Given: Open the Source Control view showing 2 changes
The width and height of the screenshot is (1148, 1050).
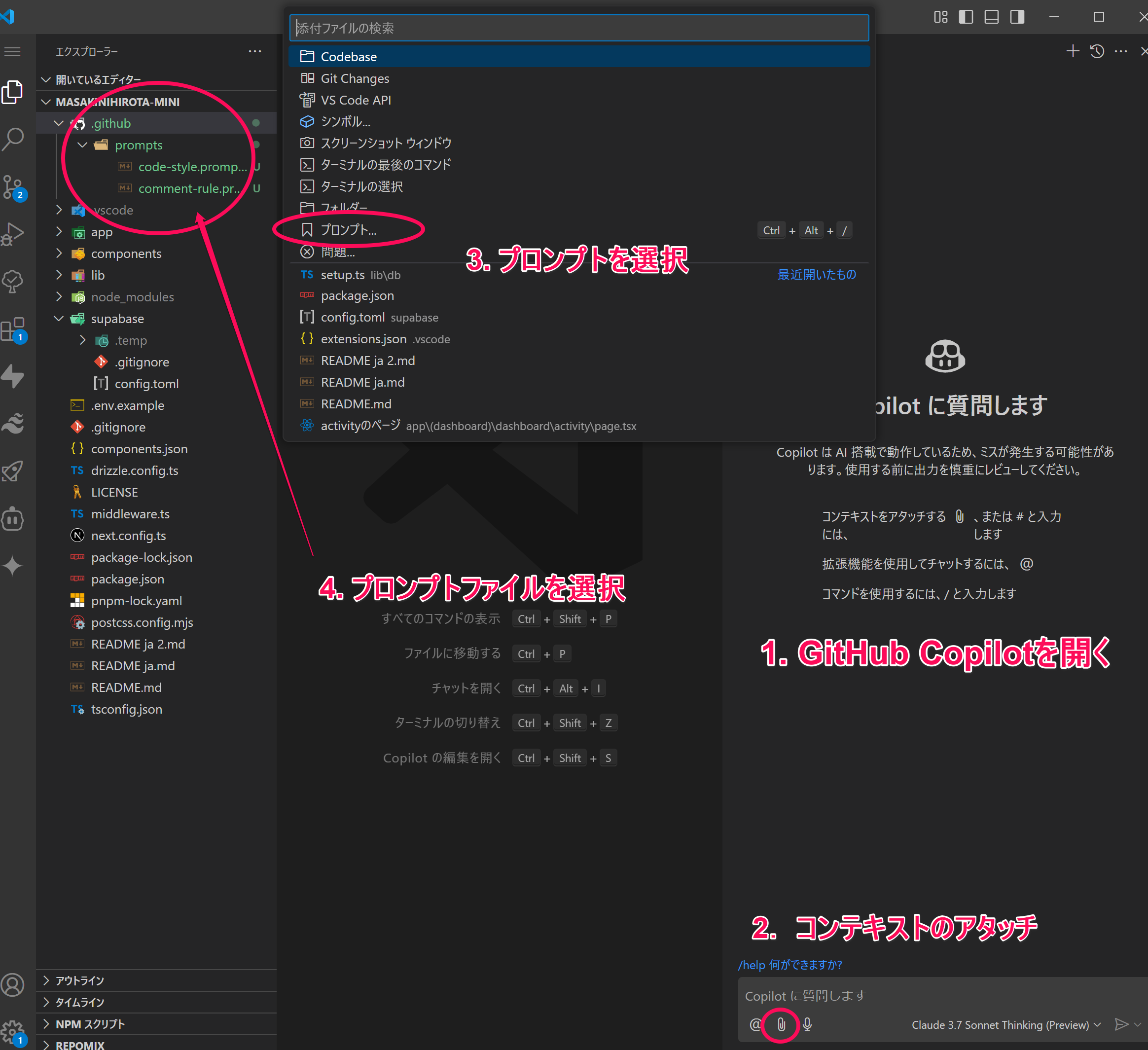Looking at the screenshot, I should click(x=13, y=188).
